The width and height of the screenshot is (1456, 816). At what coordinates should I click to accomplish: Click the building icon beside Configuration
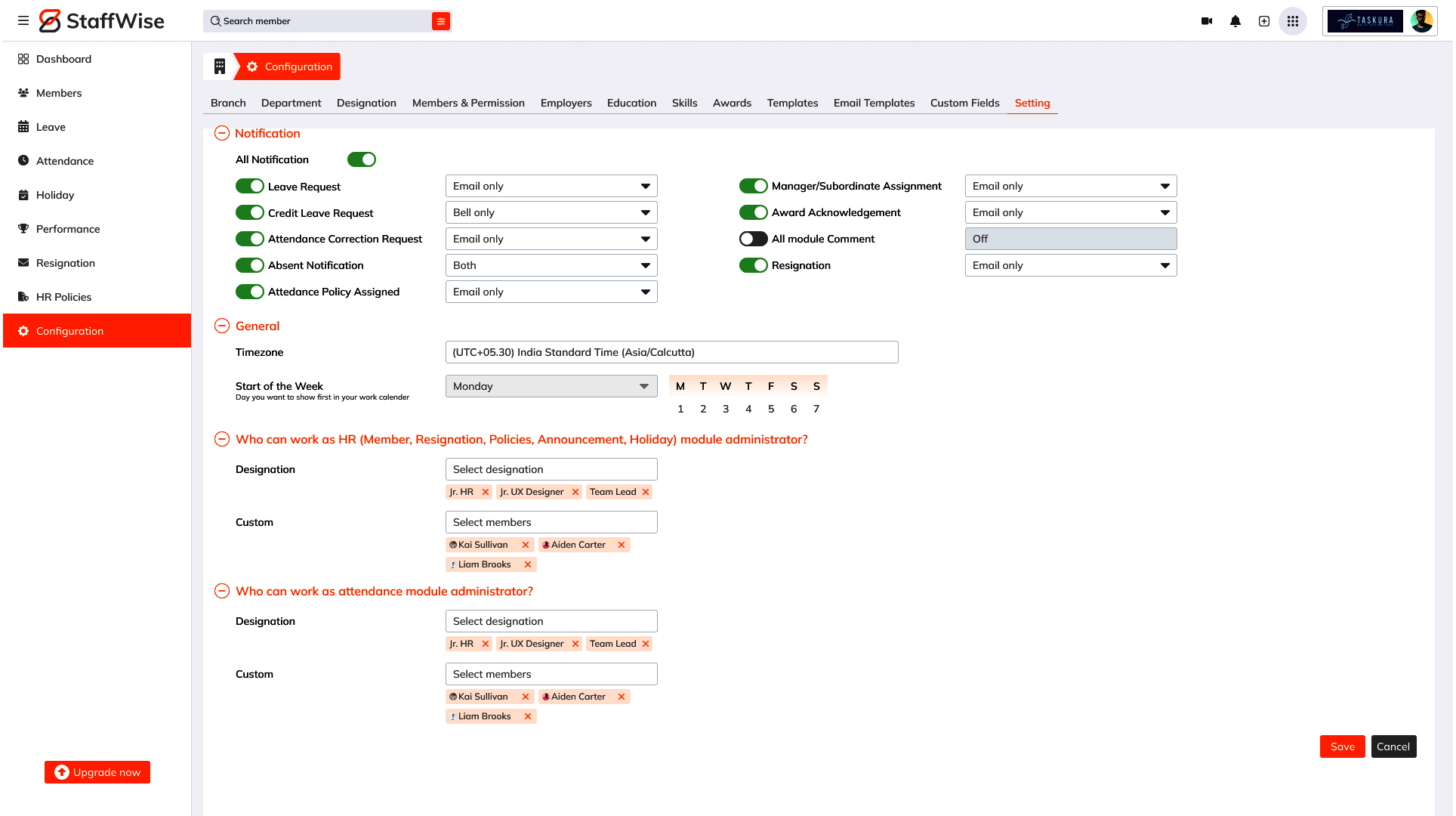220,66
